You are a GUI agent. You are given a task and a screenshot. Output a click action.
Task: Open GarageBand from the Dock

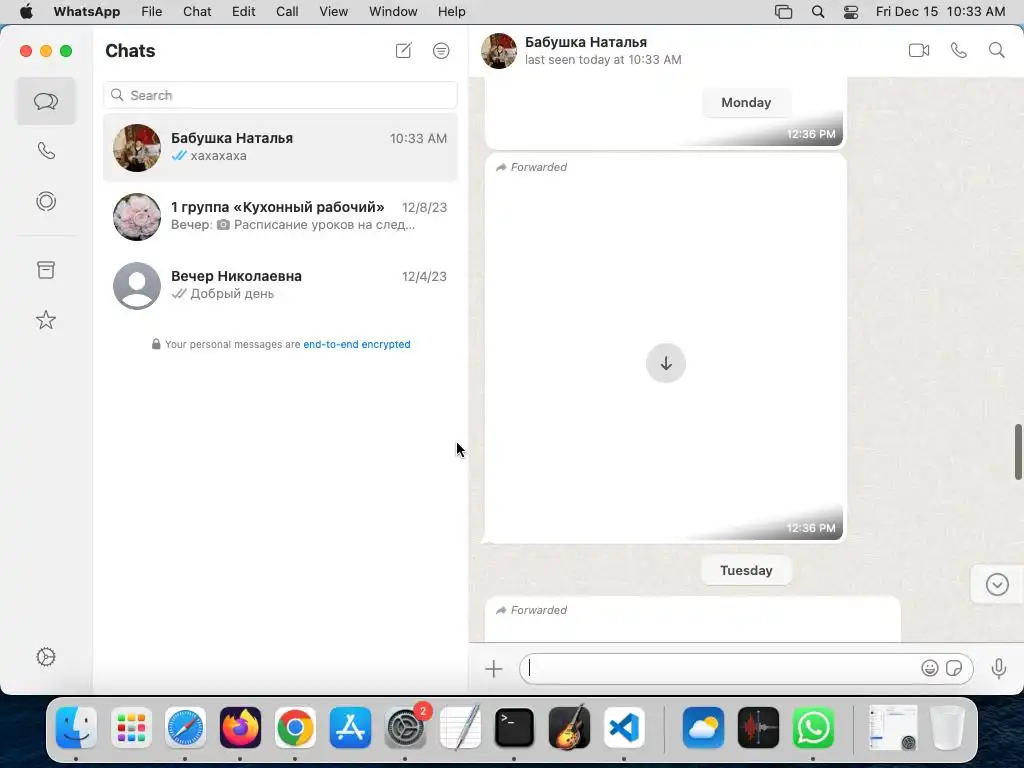click(x=569, y=728)
